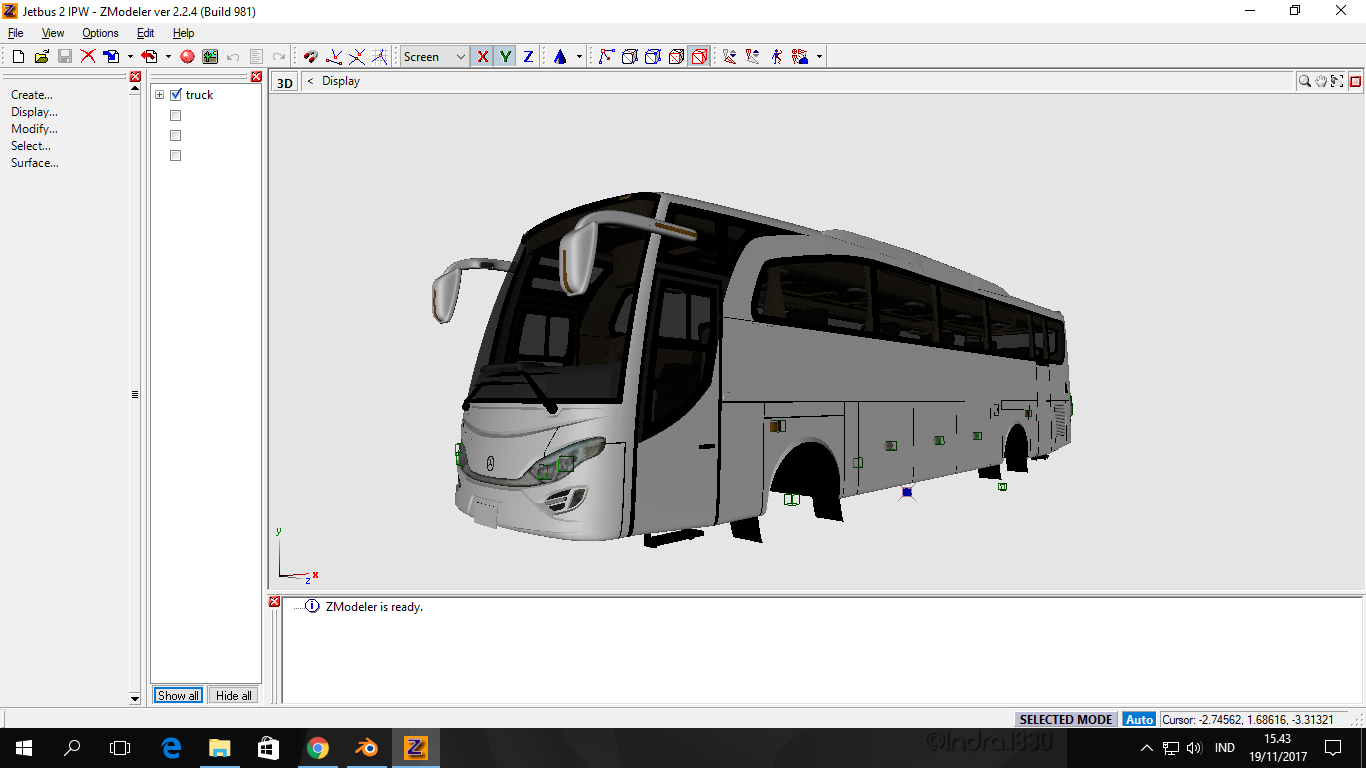Open the Screen coordinate system dropdown
Image resolution: width=1366 pixels, height=768 pixels.
tap(433, 57)
